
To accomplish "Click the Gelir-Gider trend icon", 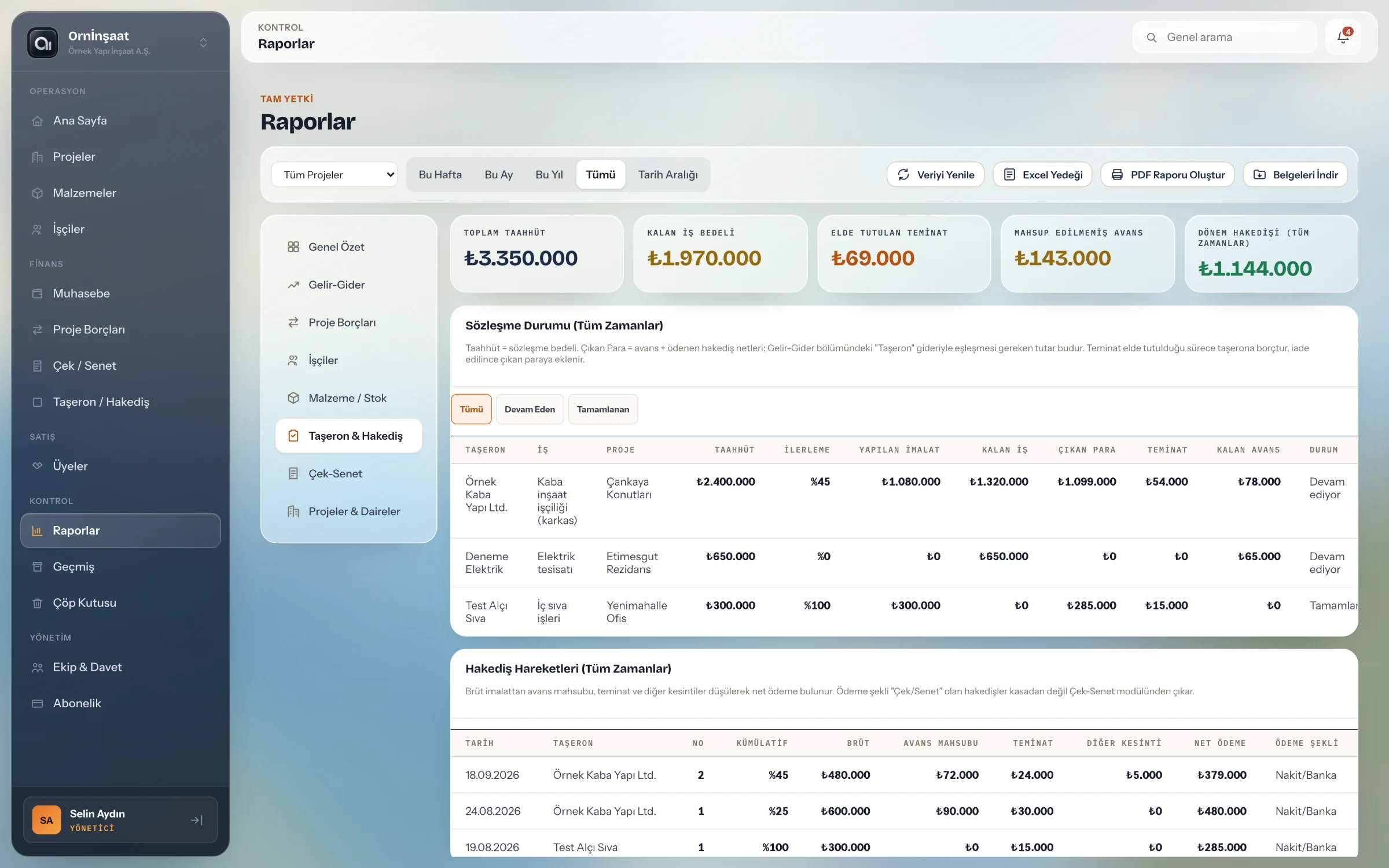I will click(x=293, y=285).
